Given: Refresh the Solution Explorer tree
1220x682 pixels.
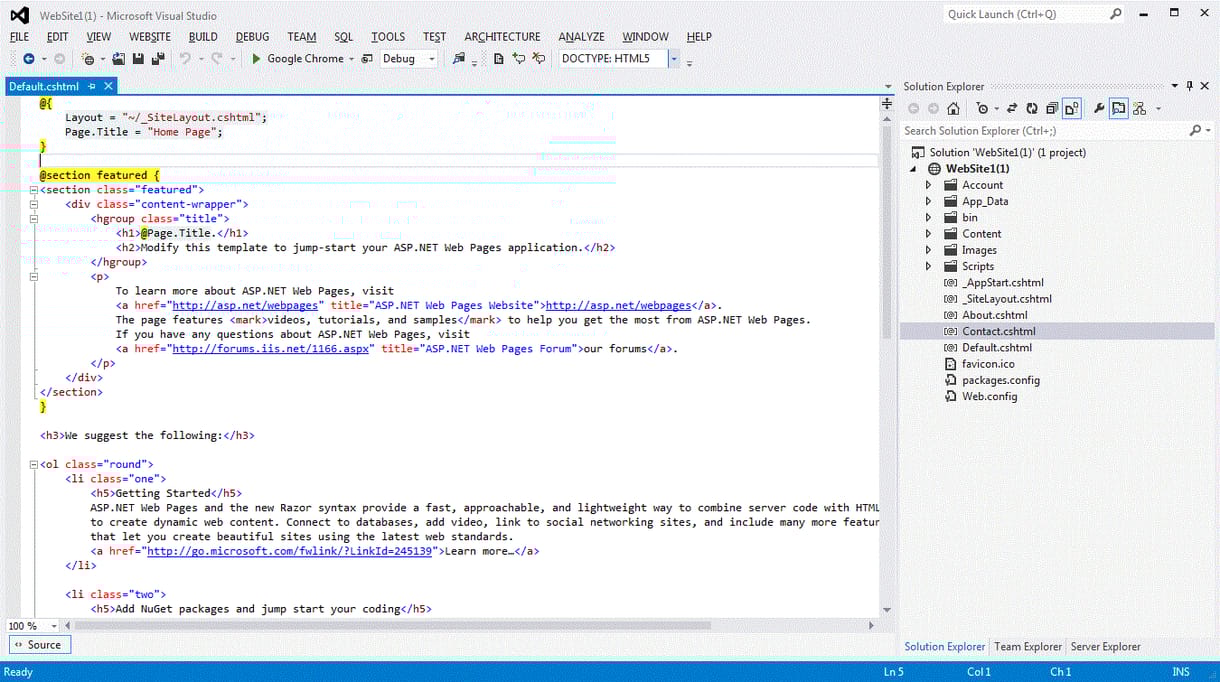Looking at the screenshot, I should click(x=1032, y=109).
